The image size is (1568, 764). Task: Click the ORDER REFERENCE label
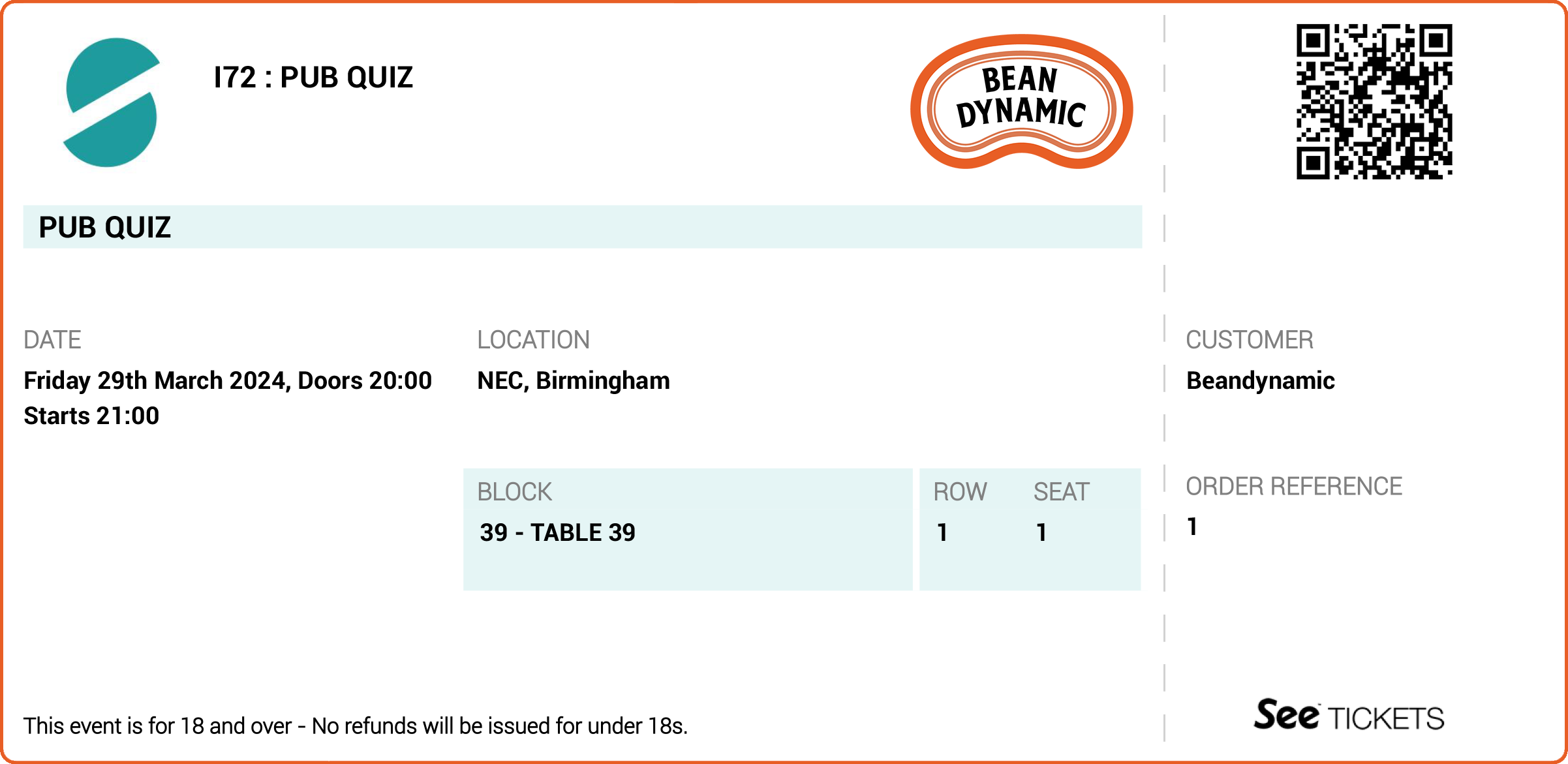coord(1293,487)
